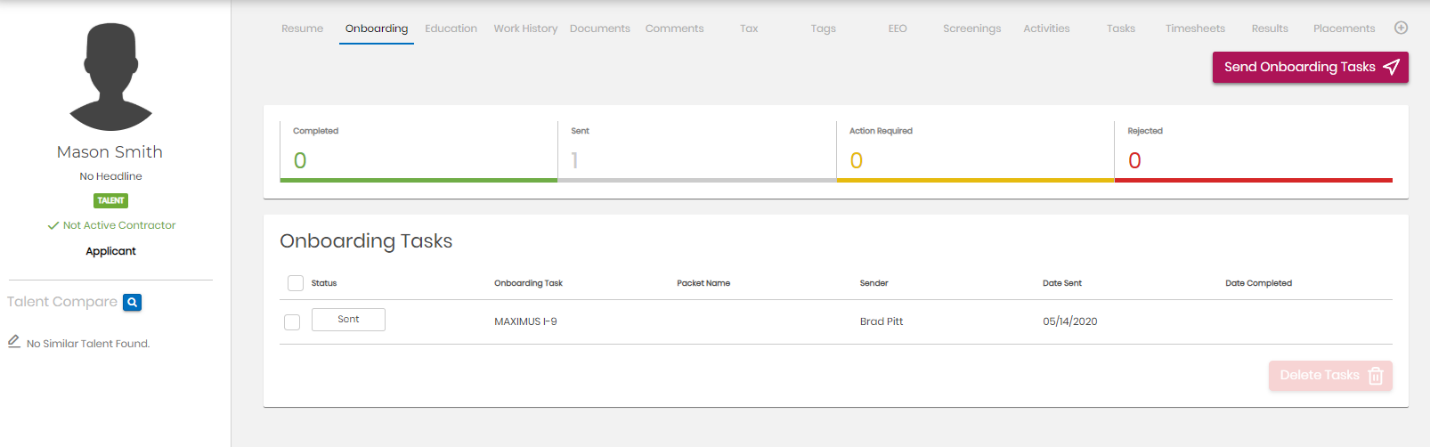Select the Sent count card
Image resolution: width=1430 pixels, height=447 pixels.
coord(697,152)
